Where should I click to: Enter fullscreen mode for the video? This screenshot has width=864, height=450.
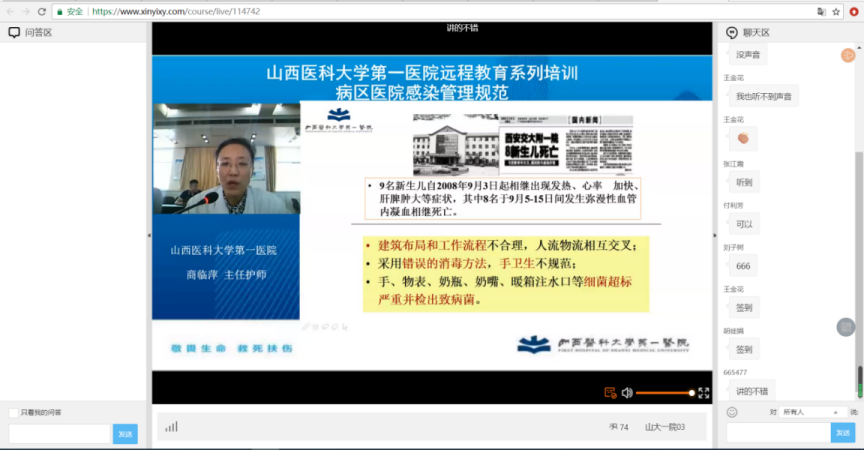[x=704, y=393]
